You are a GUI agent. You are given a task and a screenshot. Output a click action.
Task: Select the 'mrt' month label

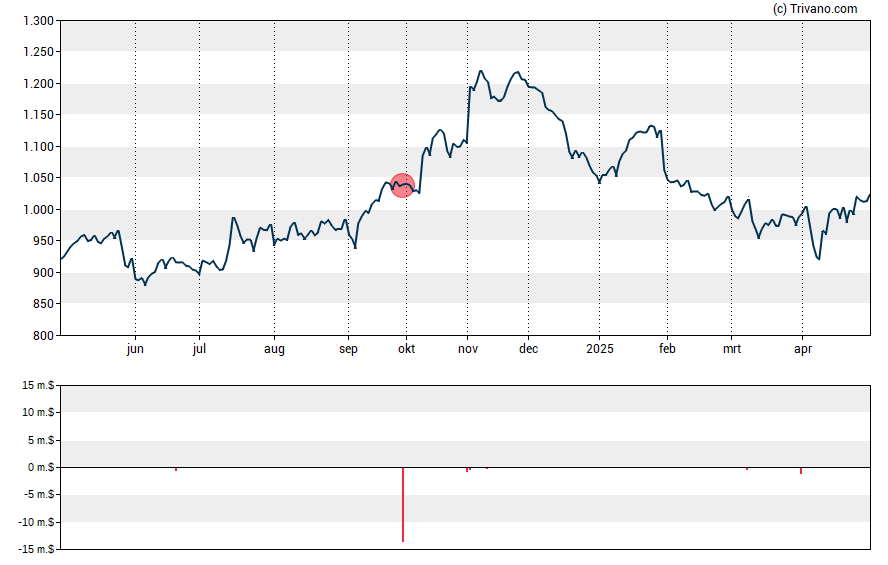pos(732,349)
